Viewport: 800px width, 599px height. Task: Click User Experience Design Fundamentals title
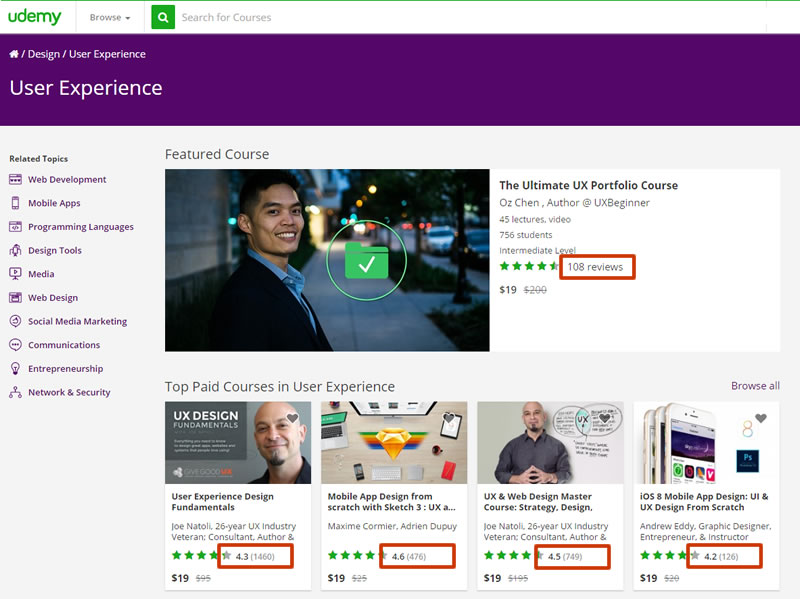coord(222,502)
